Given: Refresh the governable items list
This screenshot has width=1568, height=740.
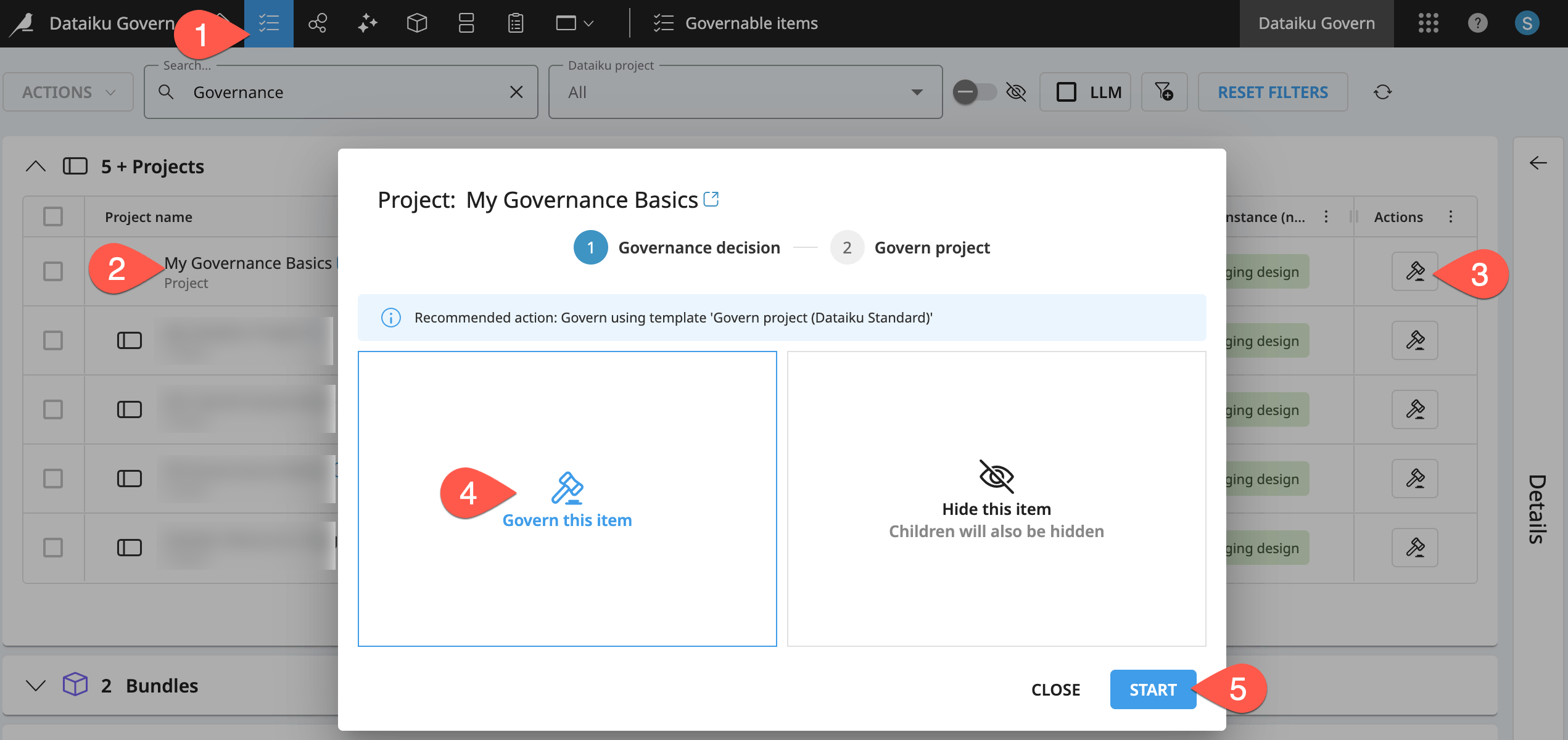Looking at the screenshot, I should pyautogui.click(x=1382, y=92).
